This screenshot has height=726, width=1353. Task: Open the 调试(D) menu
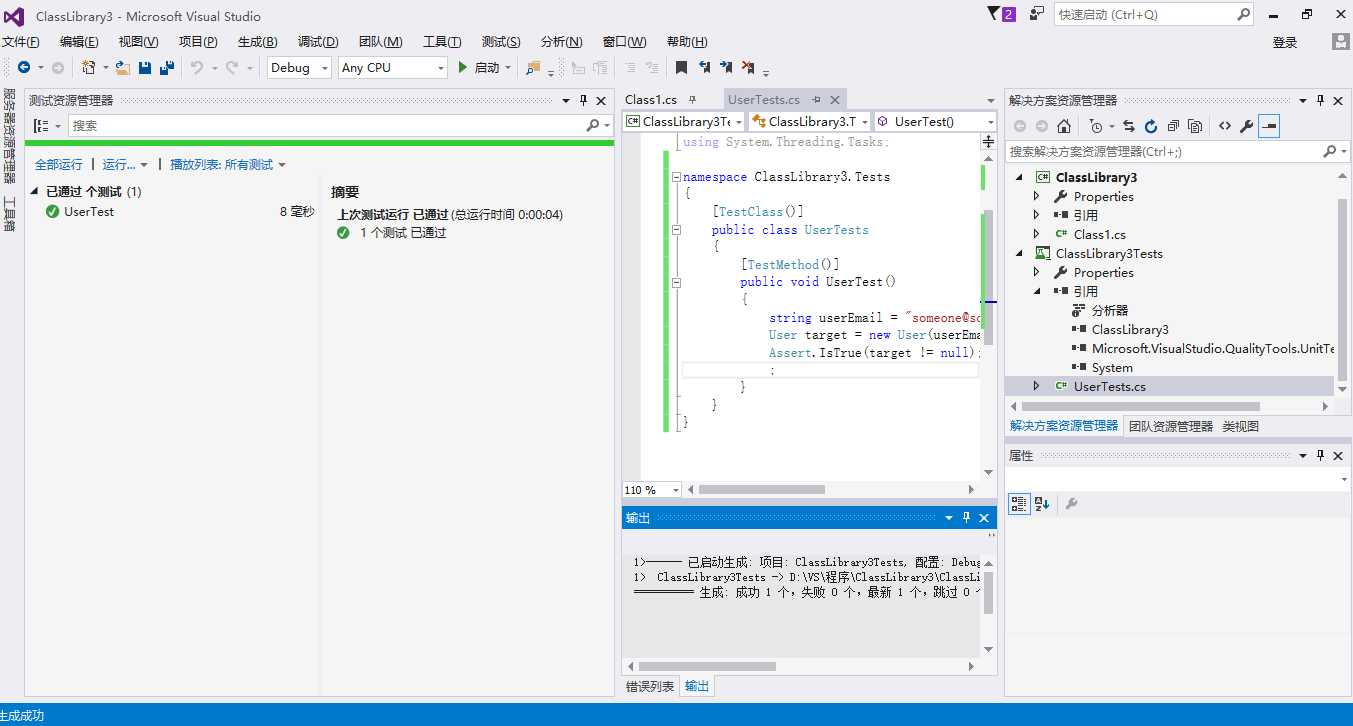(x=318, y=41)
